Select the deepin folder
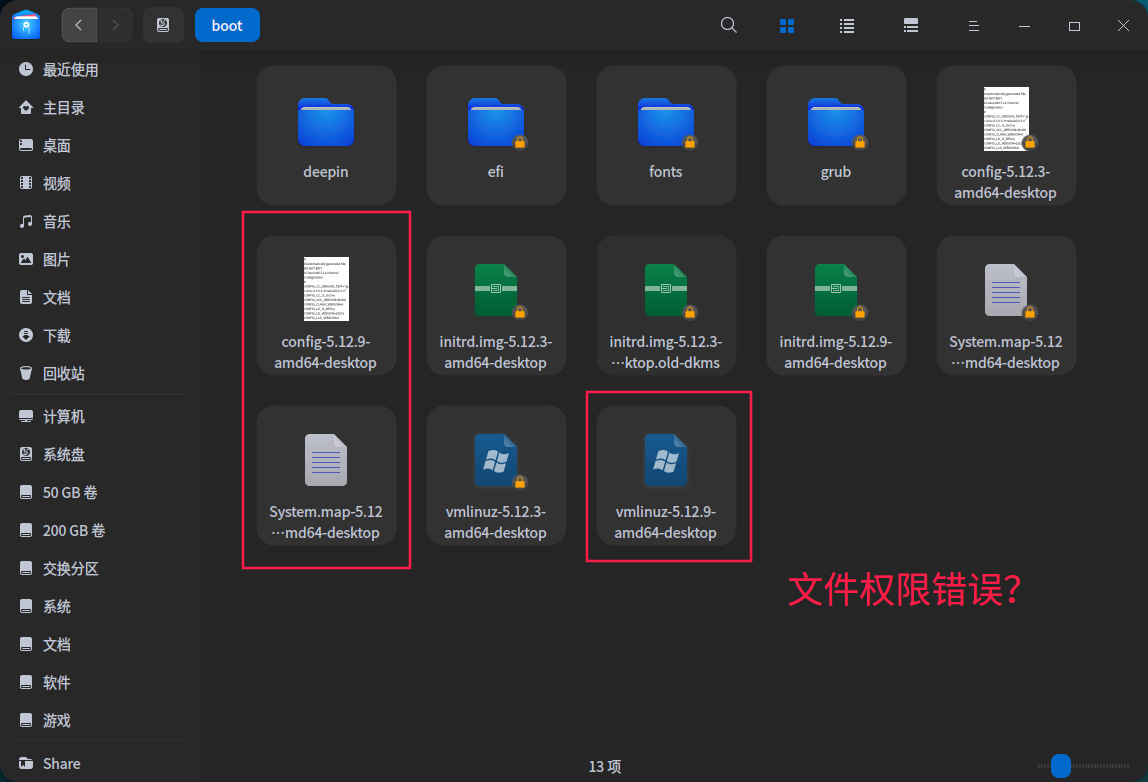1148x782 pixels. (x=326, y=135)
